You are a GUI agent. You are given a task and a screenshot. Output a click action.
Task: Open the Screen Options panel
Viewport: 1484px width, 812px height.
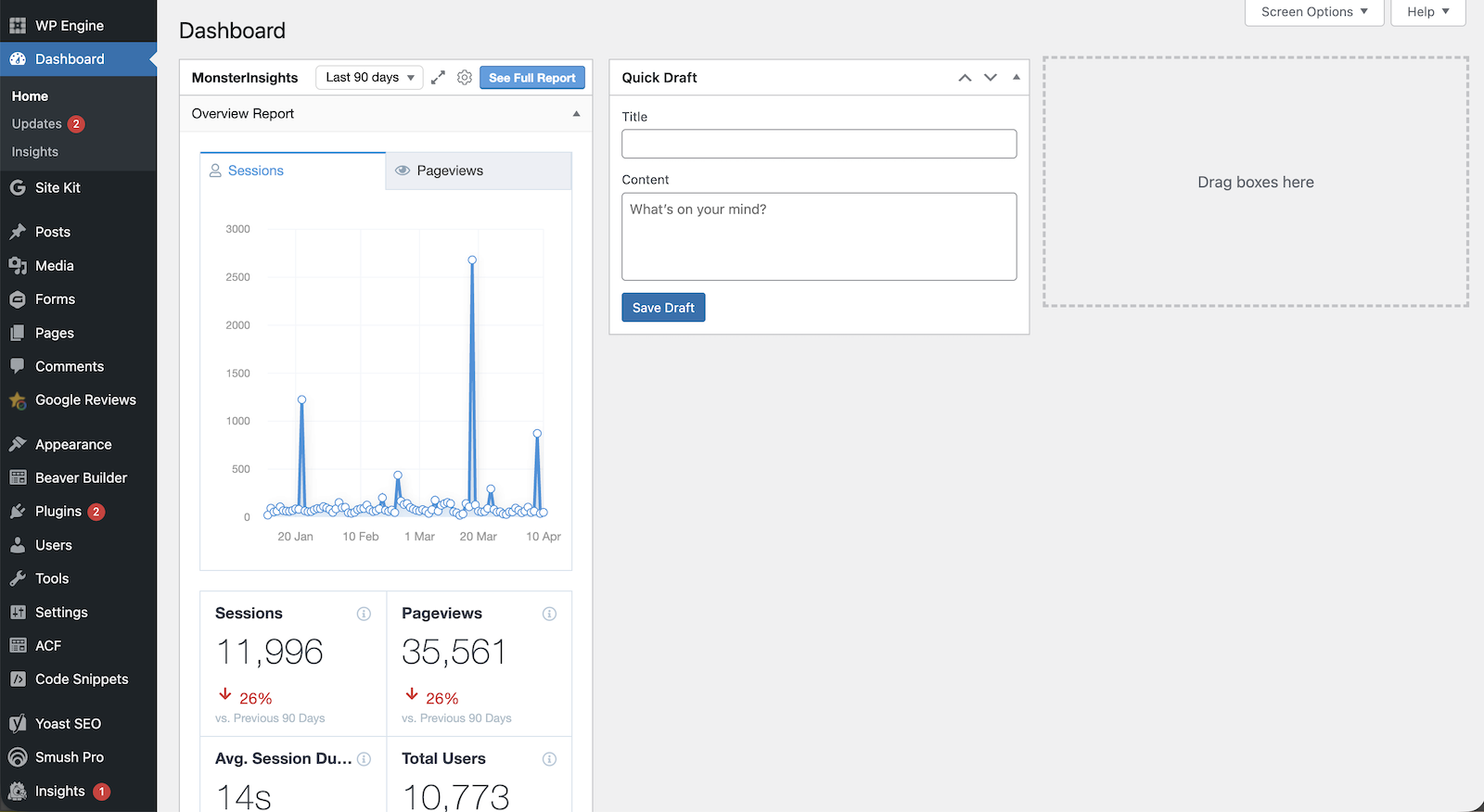point(1314,12)
